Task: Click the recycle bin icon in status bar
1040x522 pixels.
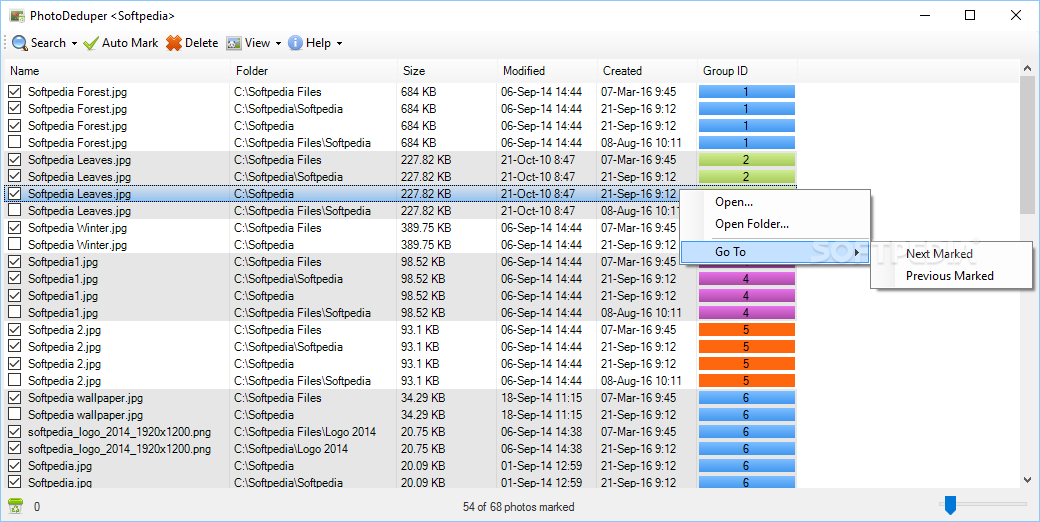Action: tap(15, 506)
